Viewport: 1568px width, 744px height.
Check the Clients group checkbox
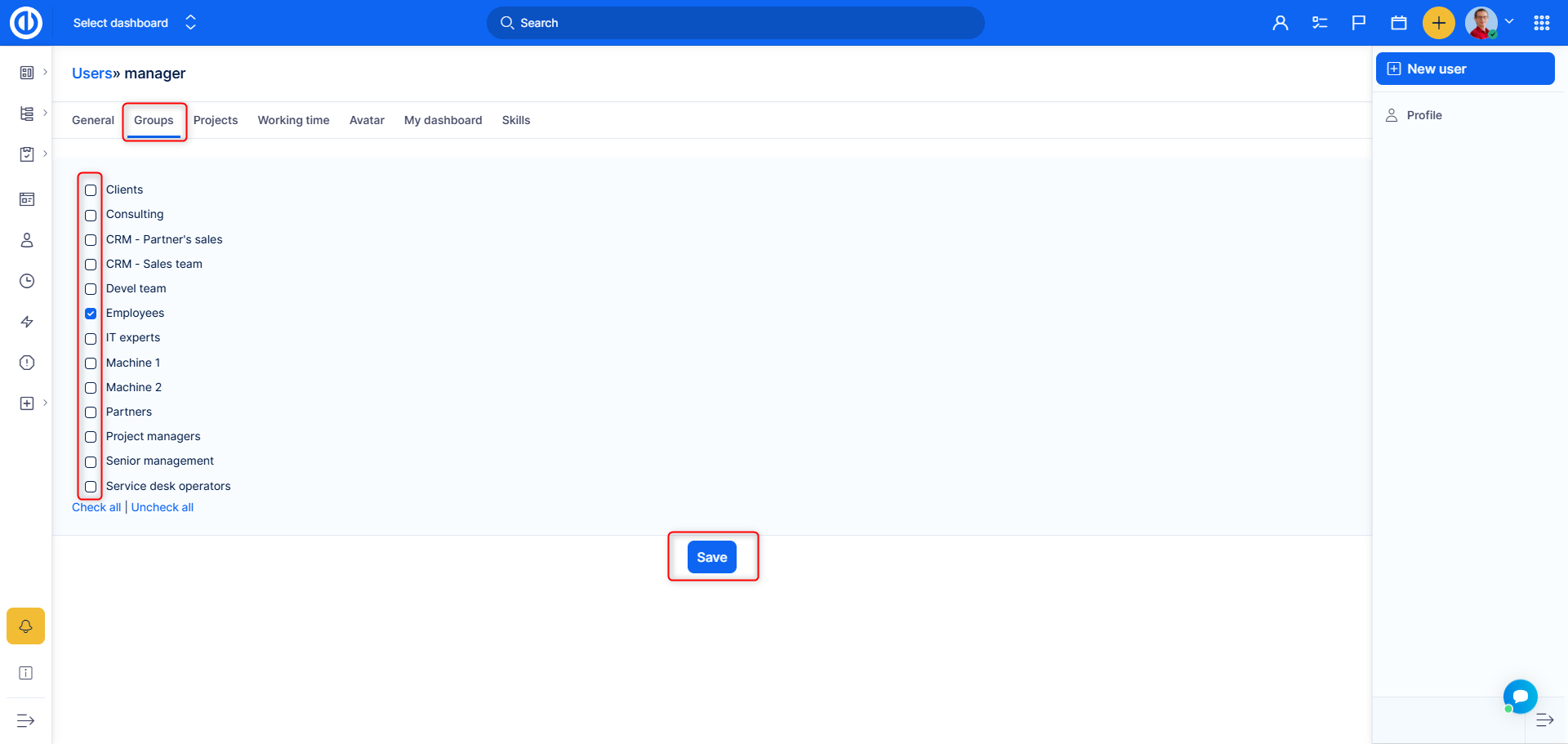tap(91, 190)
